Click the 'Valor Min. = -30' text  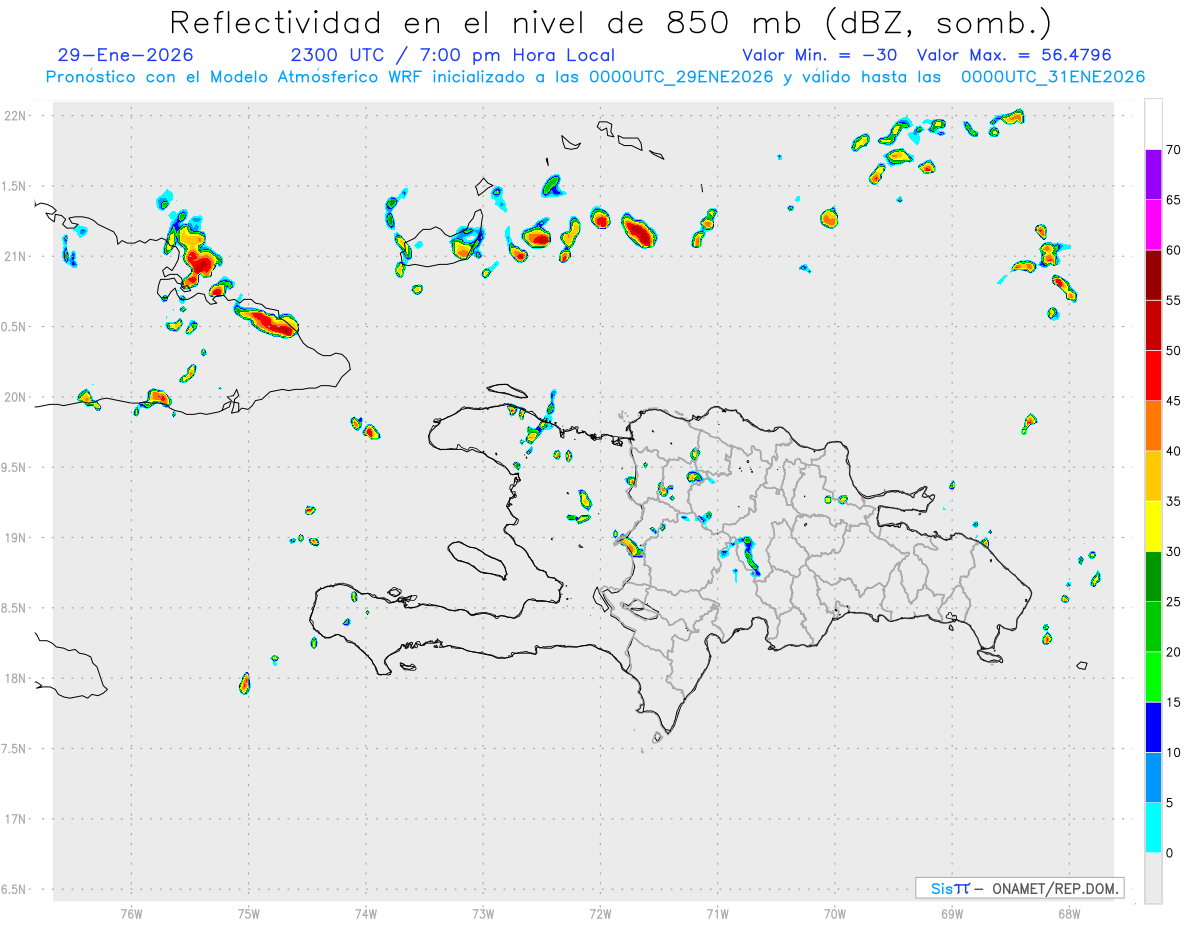tap(822, 55)
